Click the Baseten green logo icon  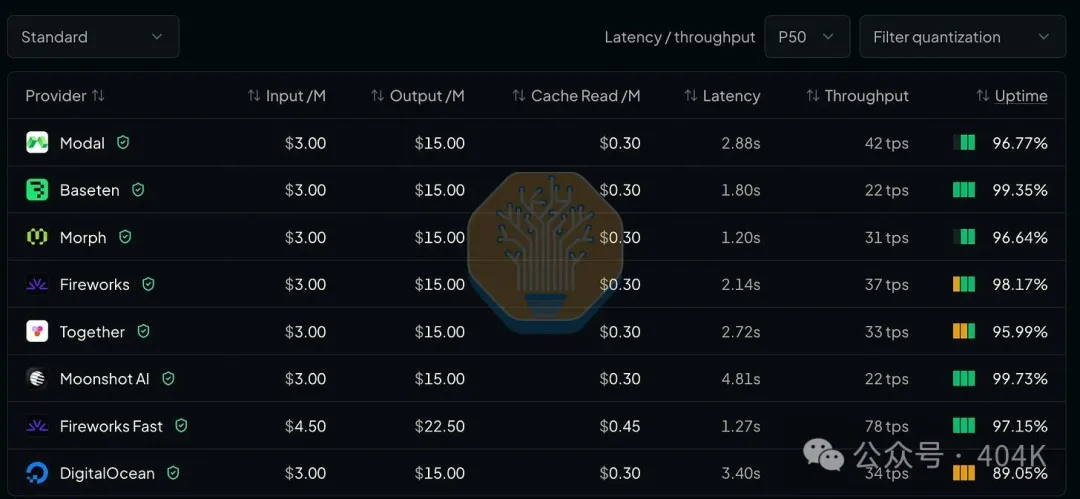(37, 190)
